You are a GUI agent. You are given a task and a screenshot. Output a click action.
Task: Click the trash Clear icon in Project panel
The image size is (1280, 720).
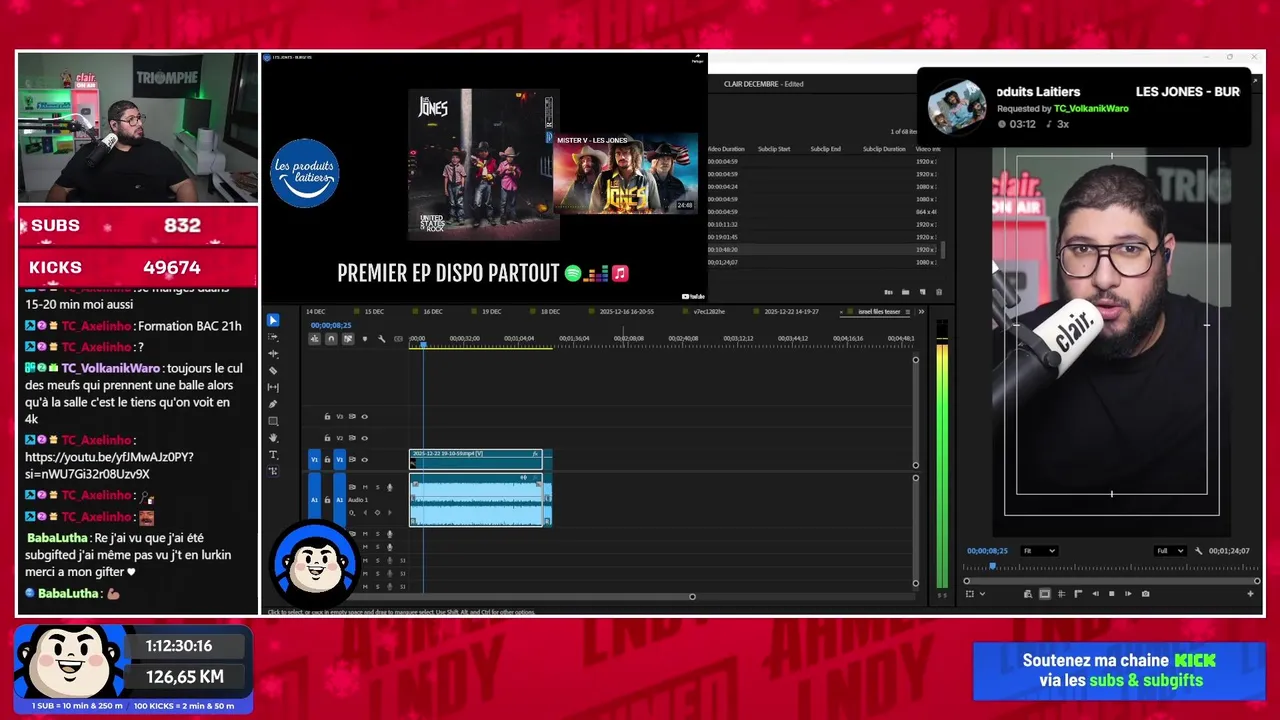pos(938,292)
